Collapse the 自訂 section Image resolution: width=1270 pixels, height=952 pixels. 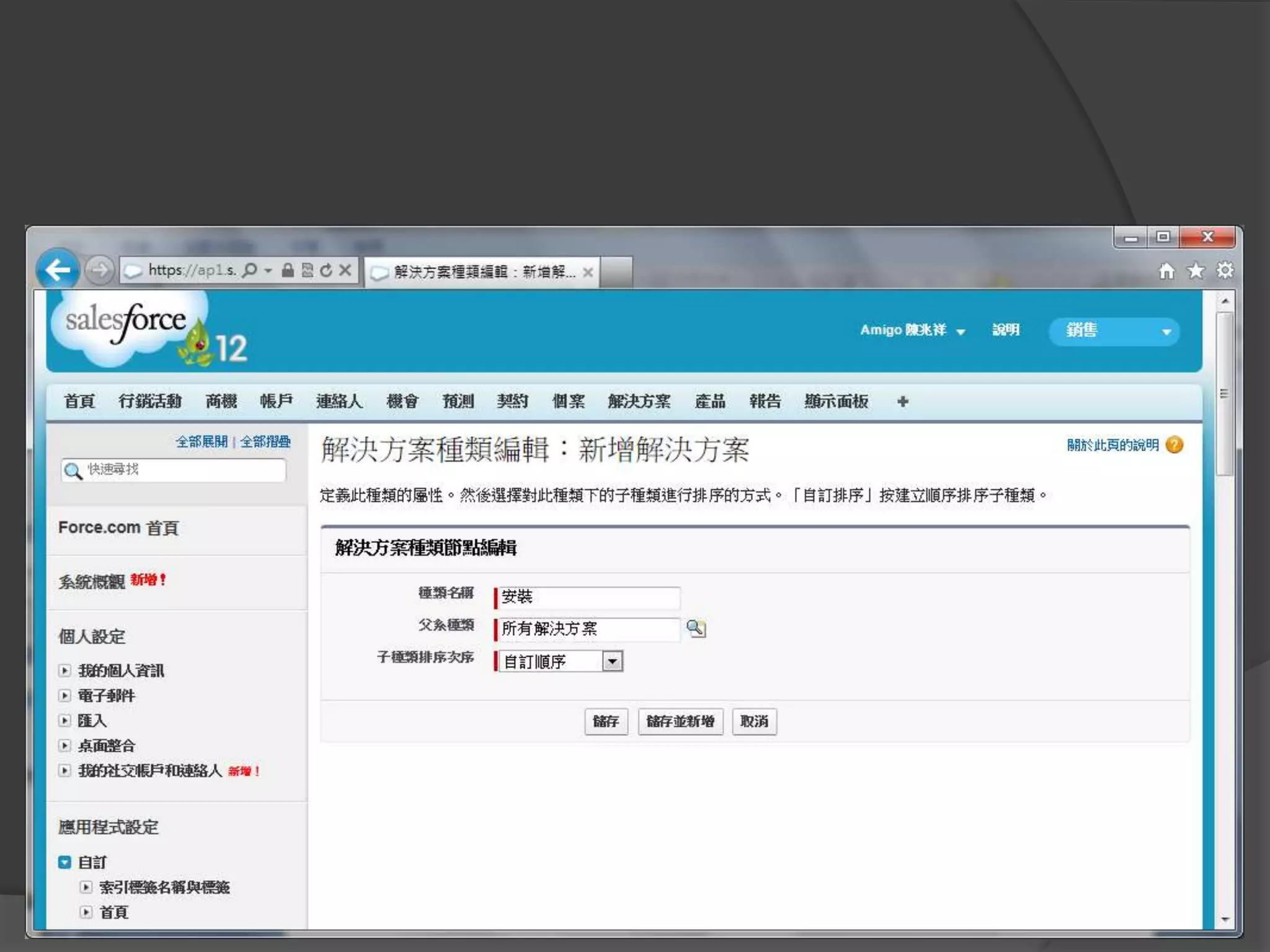point(64,862)
